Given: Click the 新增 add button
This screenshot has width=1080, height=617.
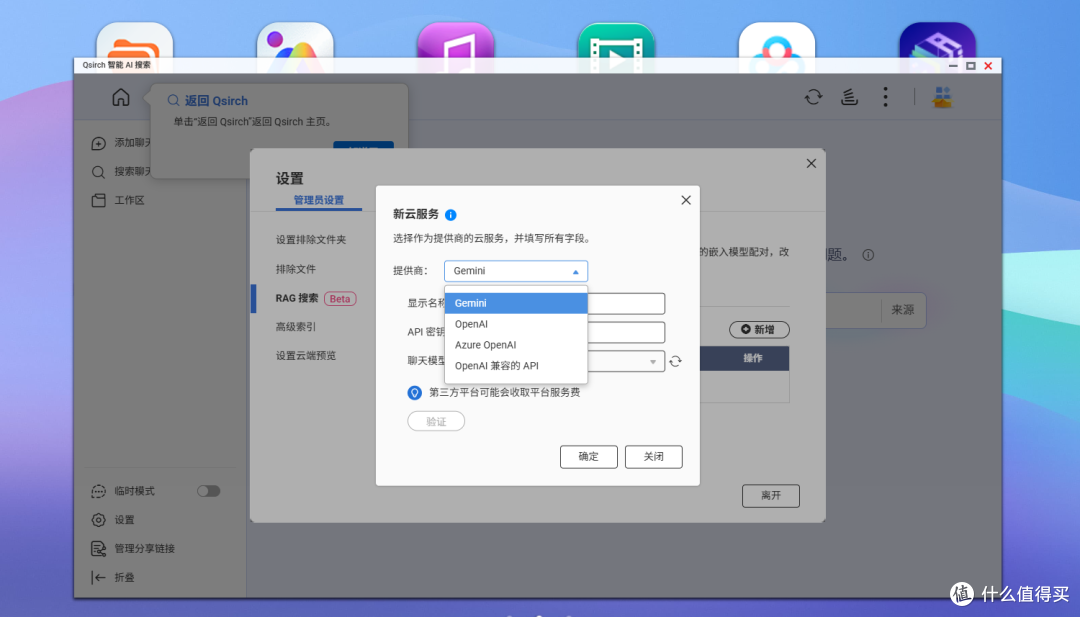Looking at the screenshot, I should (759, 330).
